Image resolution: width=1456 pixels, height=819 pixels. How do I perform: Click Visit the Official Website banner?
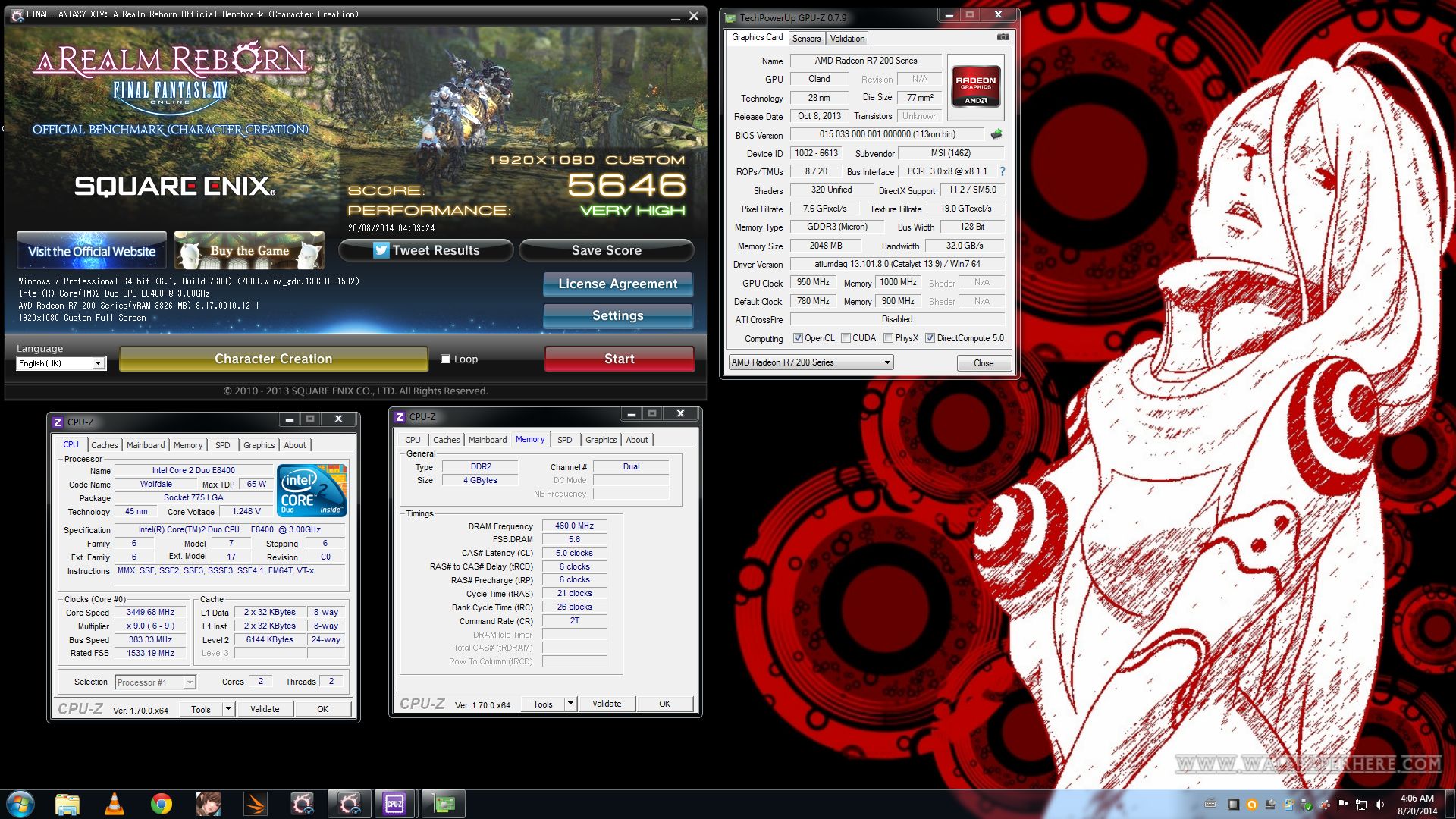point(92,250)
